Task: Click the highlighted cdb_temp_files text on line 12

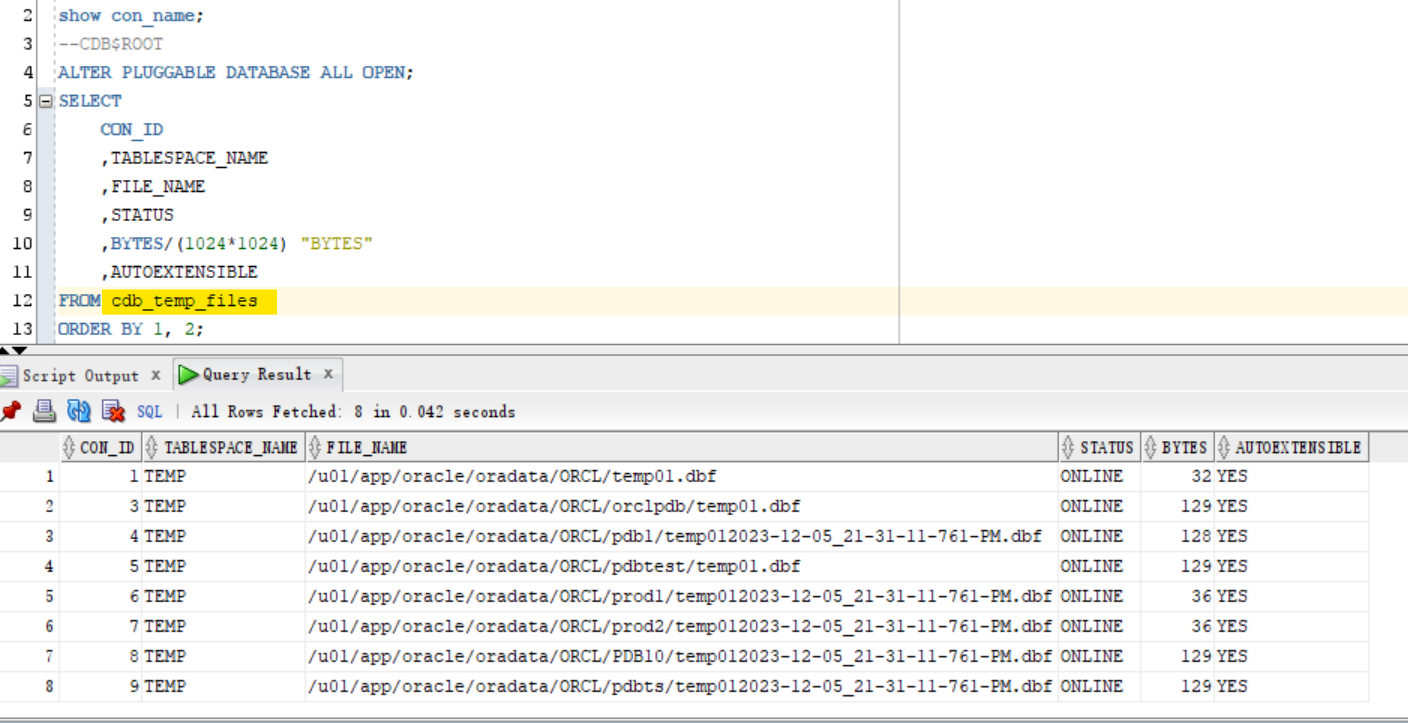Action: [185, 300]
